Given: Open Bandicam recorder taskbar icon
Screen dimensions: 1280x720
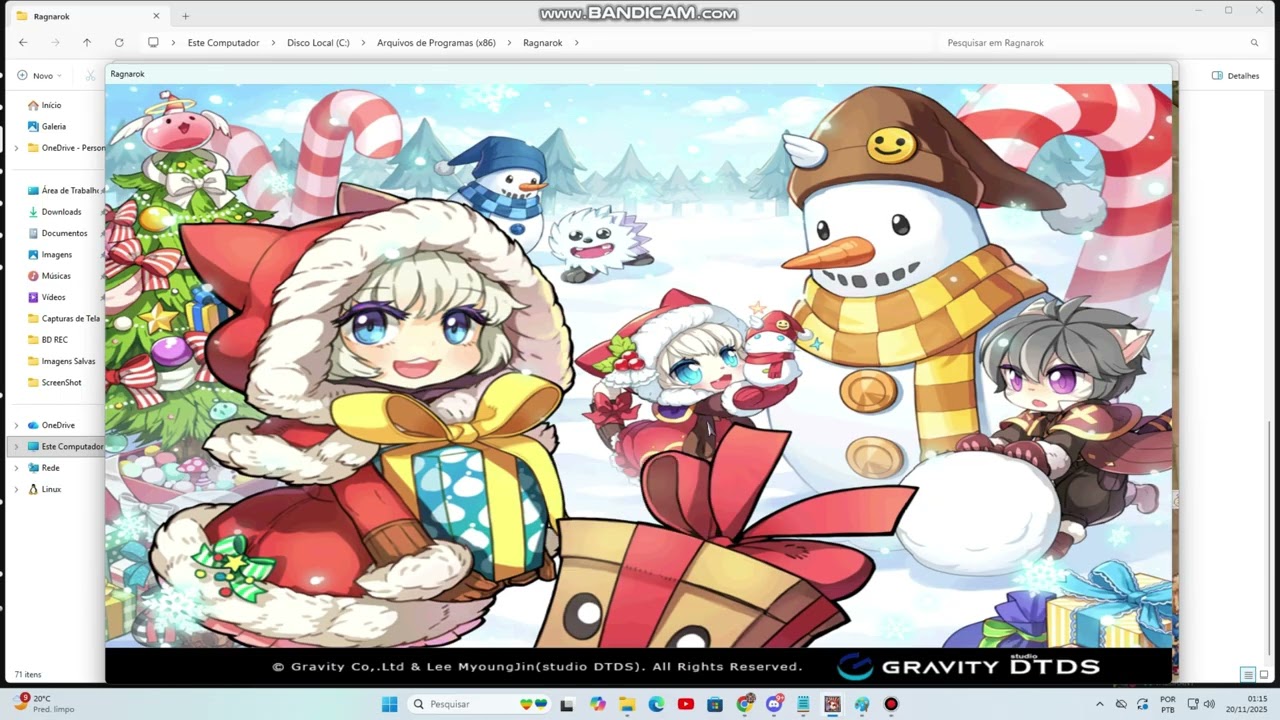Looking at the screenshot, I should (891, 704).
